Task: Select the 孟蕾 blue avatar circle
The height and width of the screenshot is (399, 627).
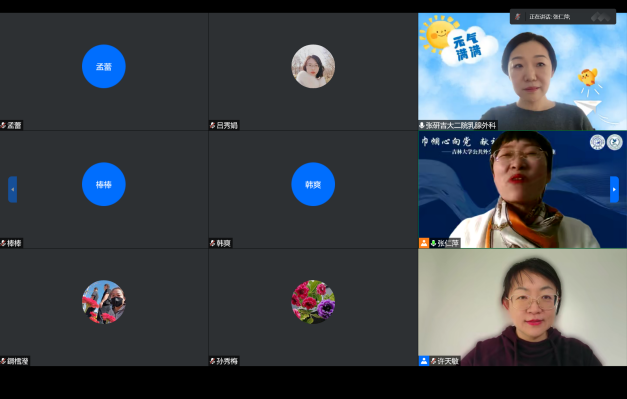Action: click(104, 66)
